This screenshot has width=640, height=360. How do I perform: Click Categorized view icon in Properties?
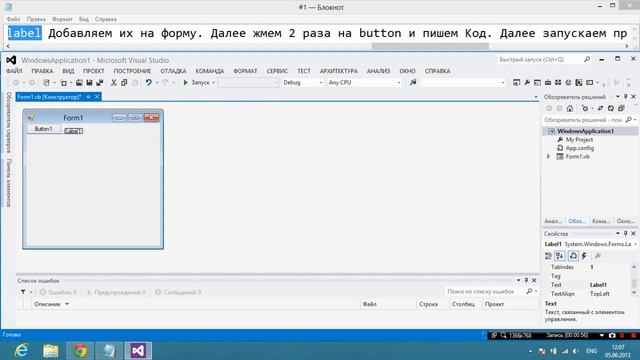pyautogui.click(x=549, y=256)
